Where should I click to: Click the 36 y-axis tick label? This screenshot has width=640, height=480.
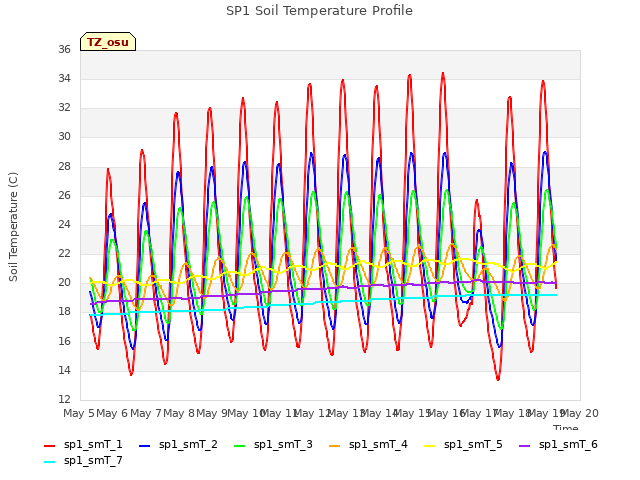coord(64,49)
